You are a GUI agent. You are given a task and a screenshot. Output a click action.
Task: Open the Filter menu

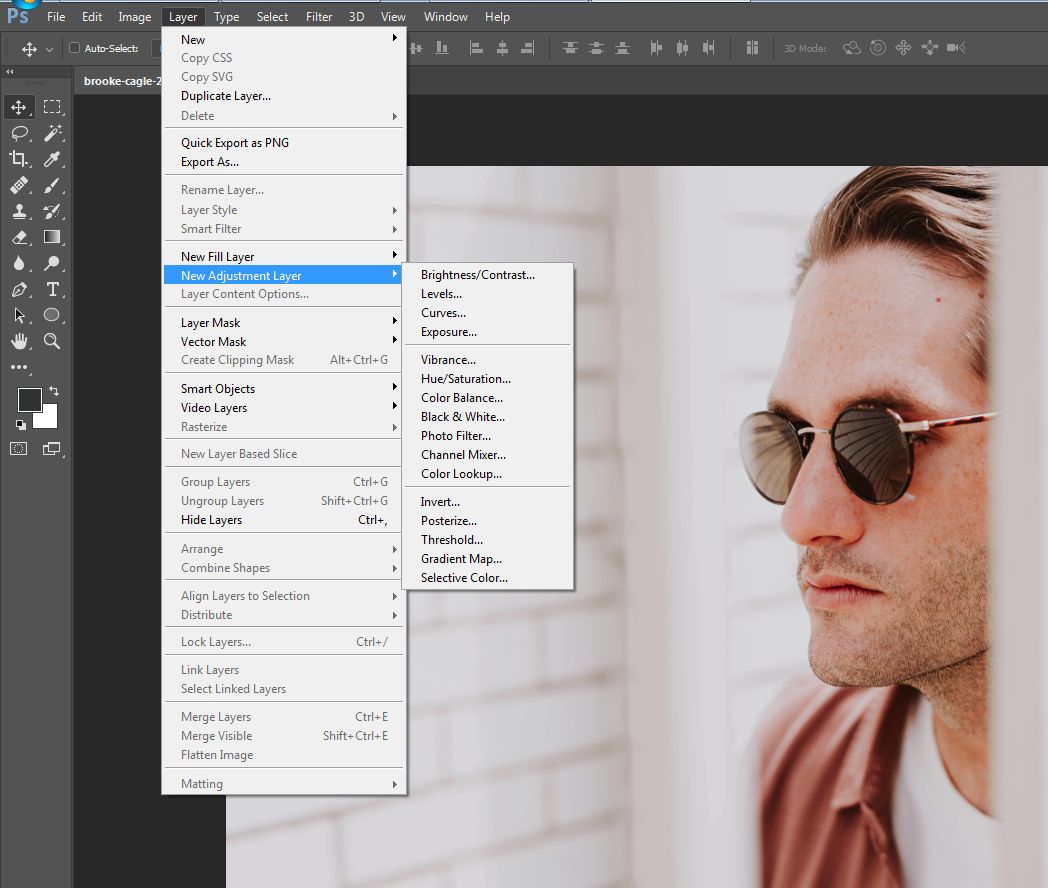tap(318, 16)
